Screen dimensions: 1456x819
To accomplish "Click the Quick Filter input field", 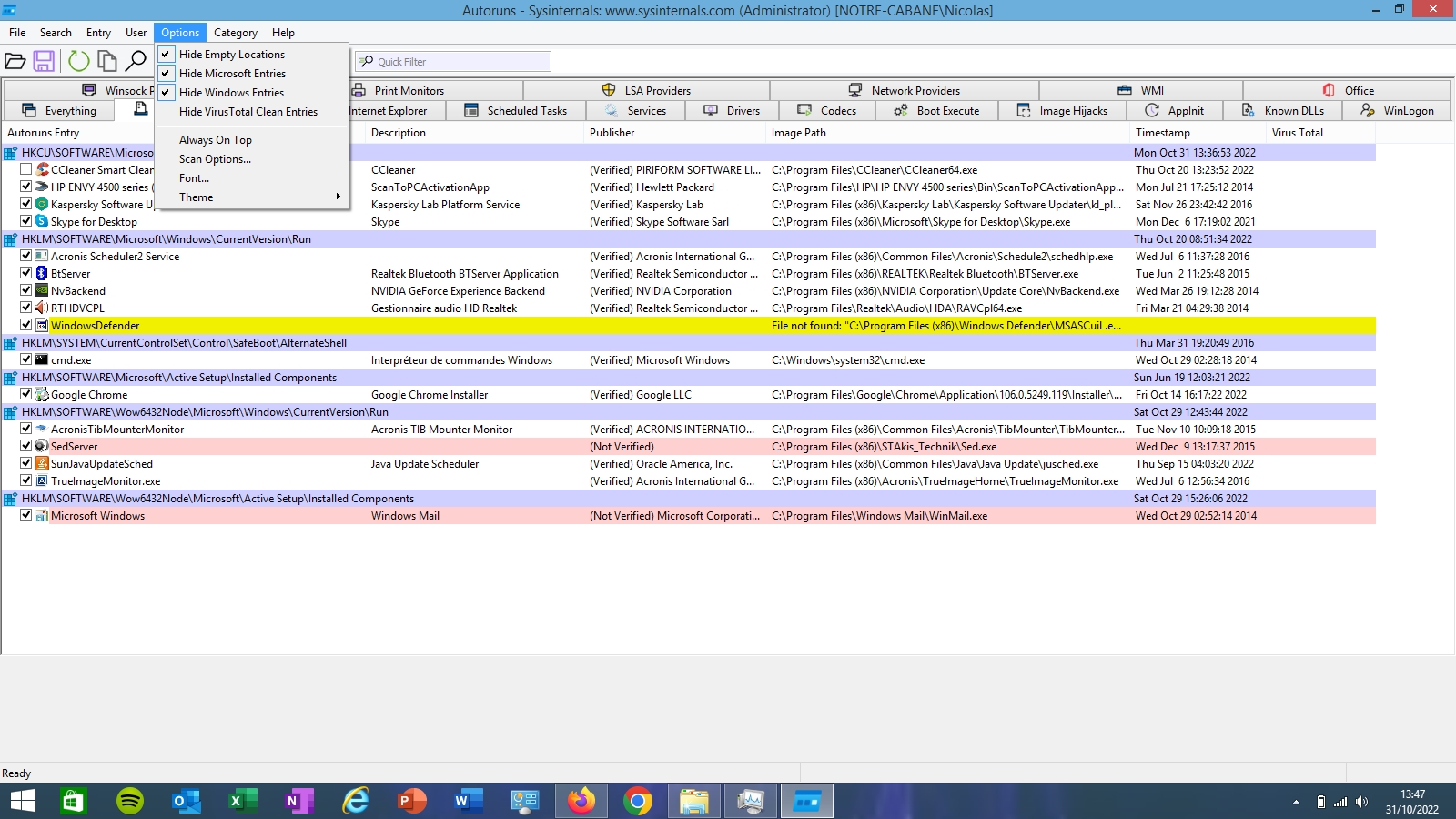I will tap(460, 62).
